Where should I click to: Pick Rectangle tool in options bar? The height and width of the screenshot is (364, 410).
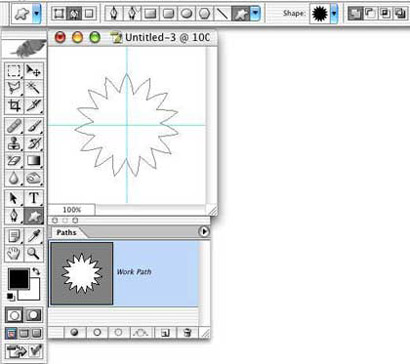pos(150,13)
